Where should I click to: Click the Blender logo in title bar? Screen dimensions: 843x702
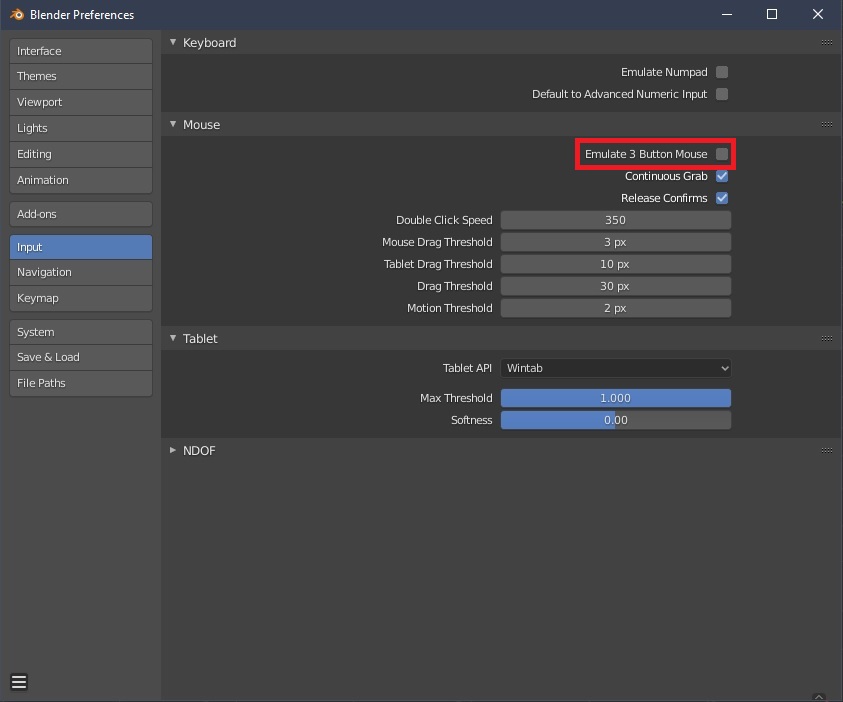point(17,15)
